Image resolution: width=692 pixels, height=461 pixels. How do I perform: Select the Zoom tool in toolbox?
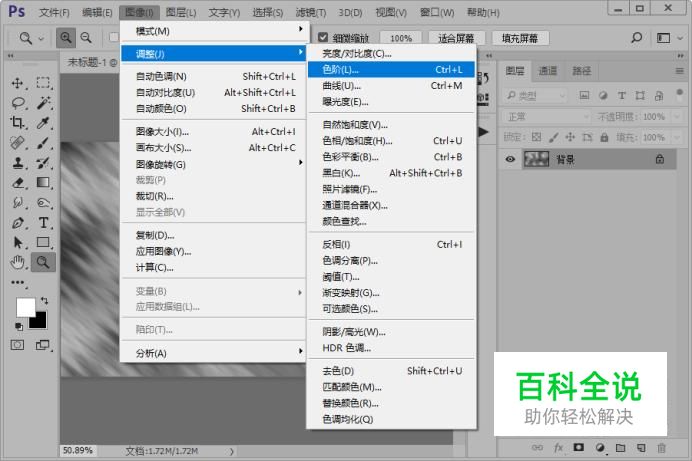[43, 262]
